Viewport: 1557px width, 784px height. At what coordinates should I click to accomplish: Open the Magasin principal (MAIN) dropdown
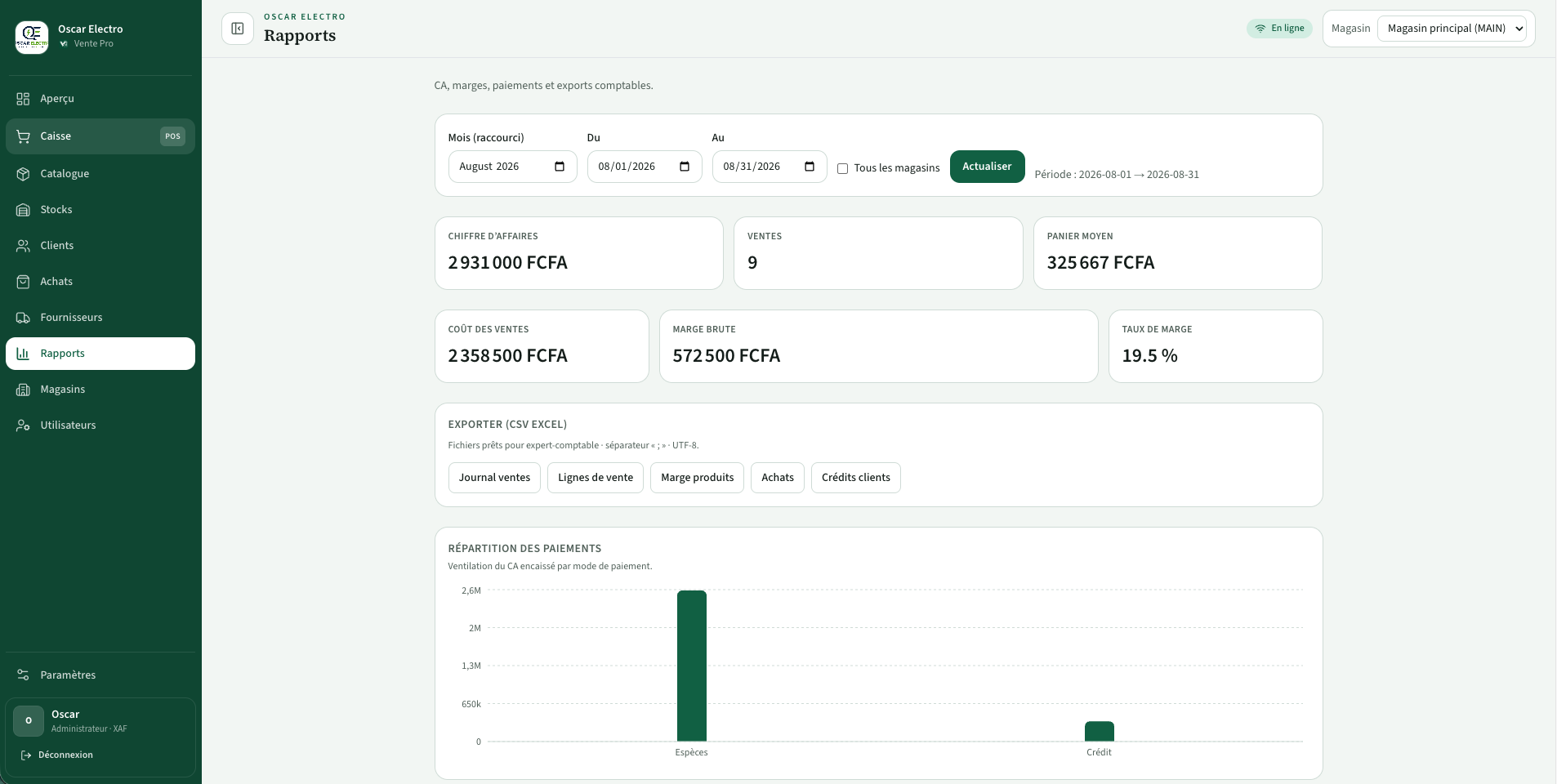[1452, 29]
